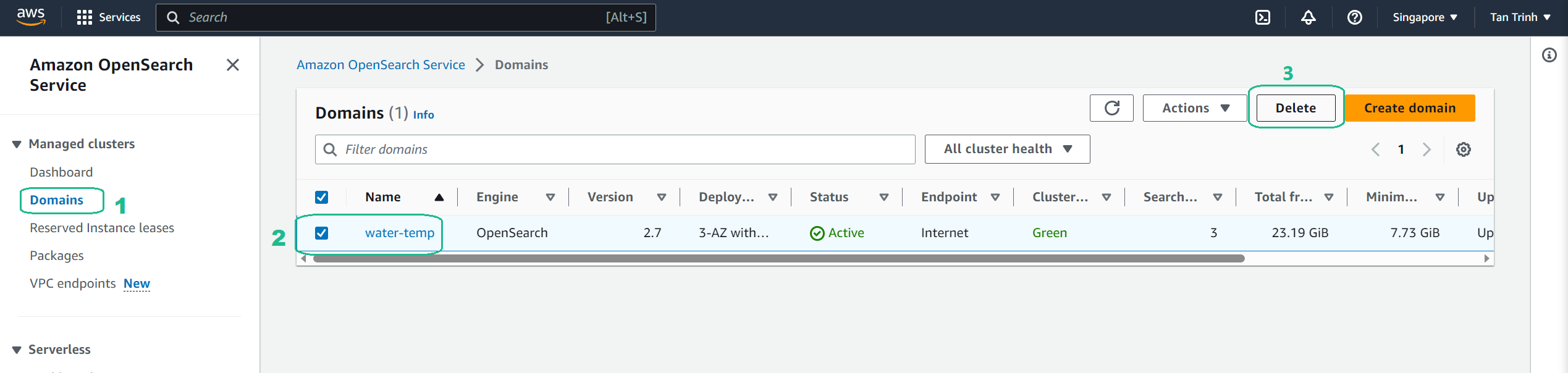
Task: Click the Green cluster health value
Action: coord(1050,233)
